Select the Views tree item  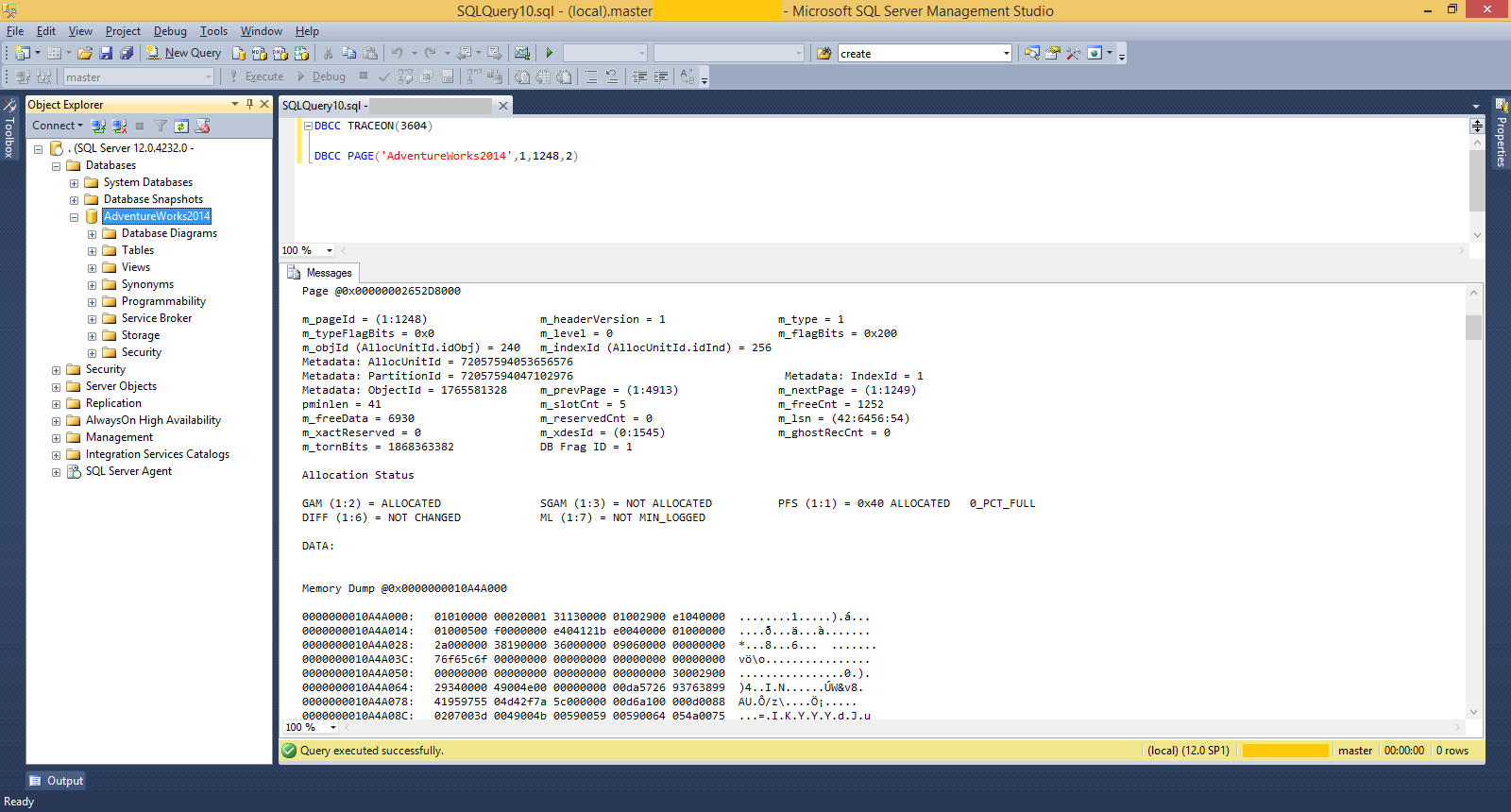coord(136,267)
